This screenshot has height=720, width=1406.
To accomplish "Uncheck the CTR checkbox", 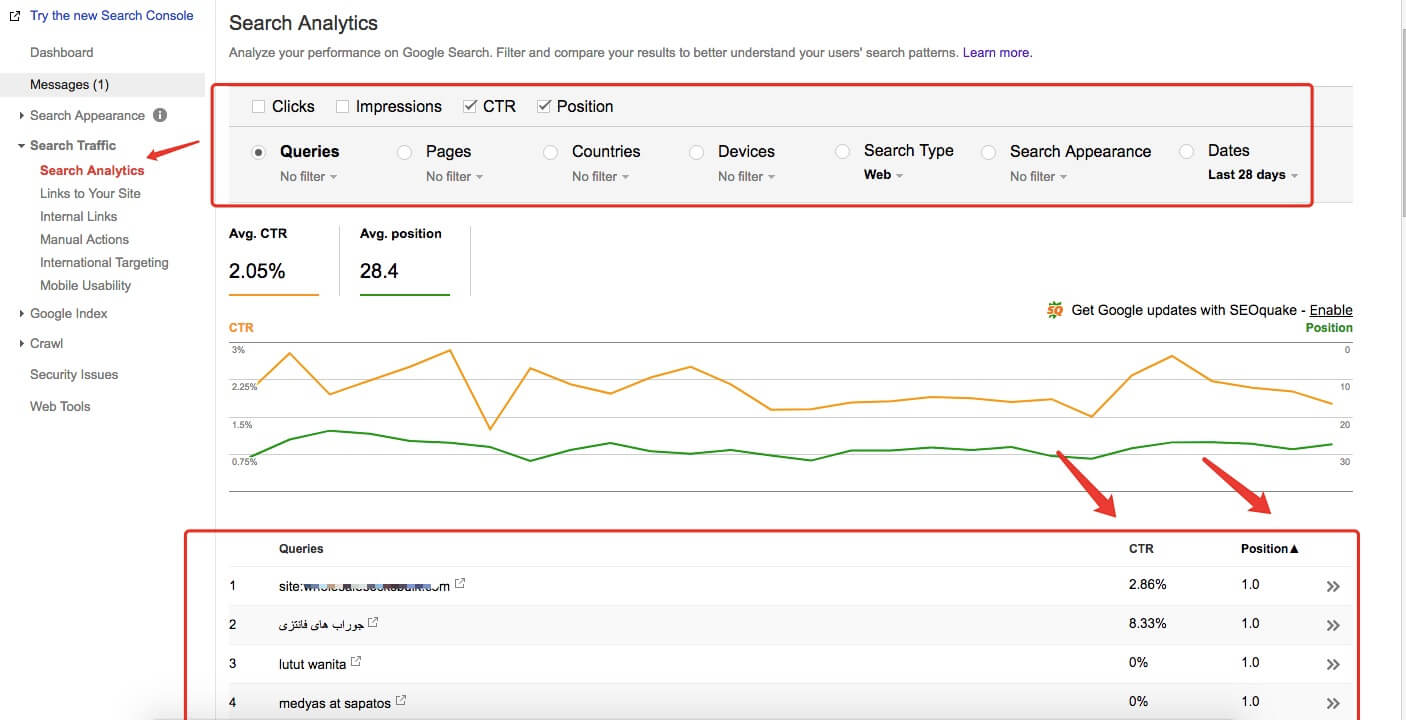I will [470, 106].
